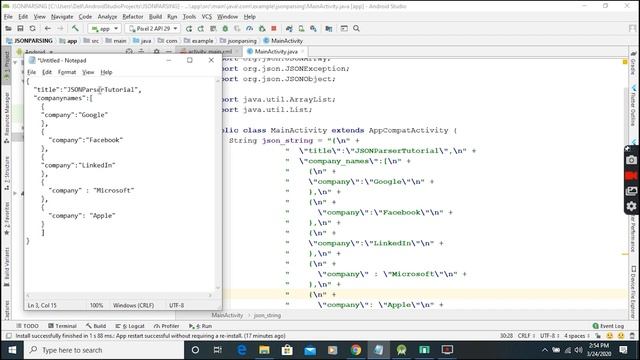The image size is (640, 360).
Task: Open the TODO tool window
Action: click(27, 326)
